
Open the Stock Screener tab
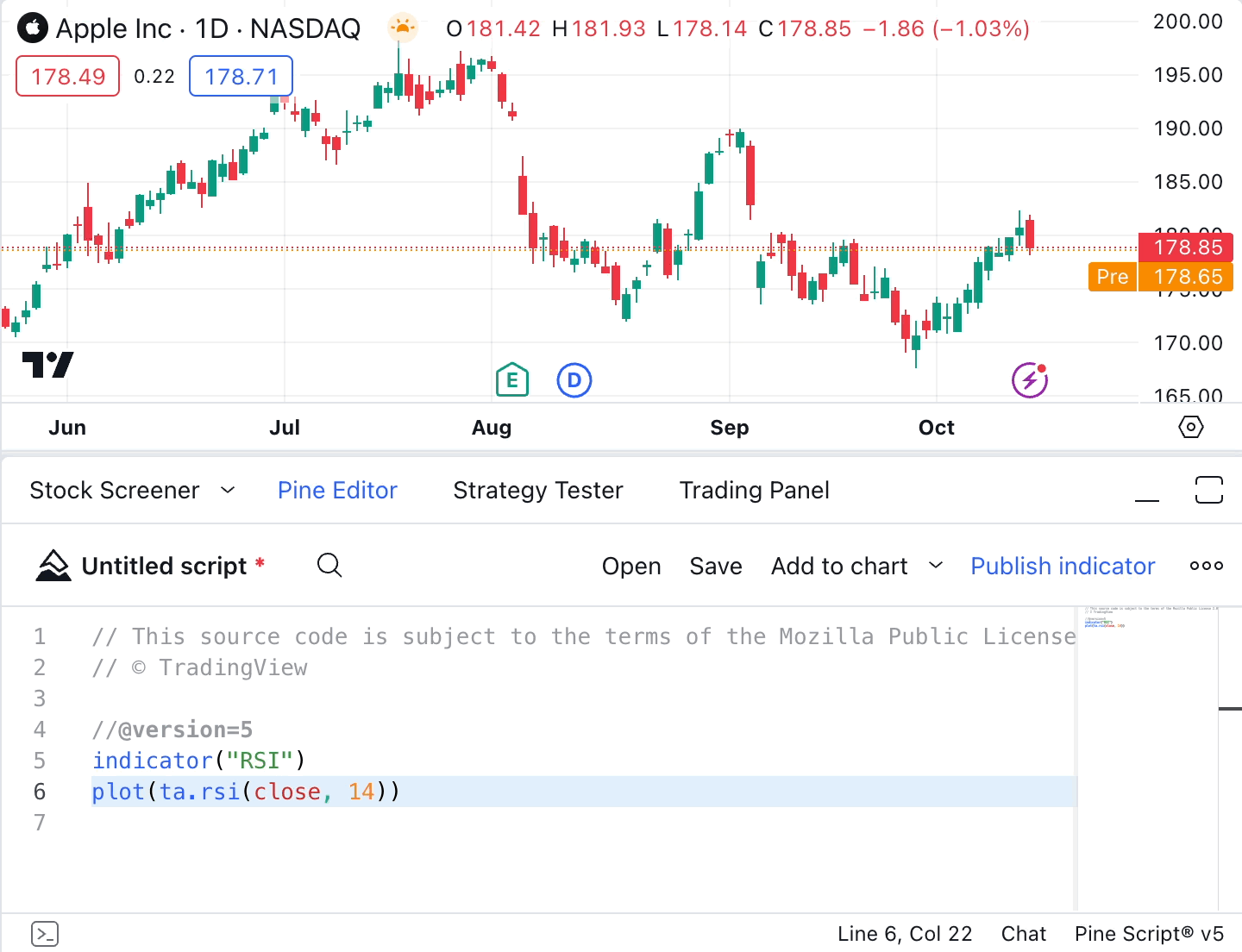[x=115, y=490]
